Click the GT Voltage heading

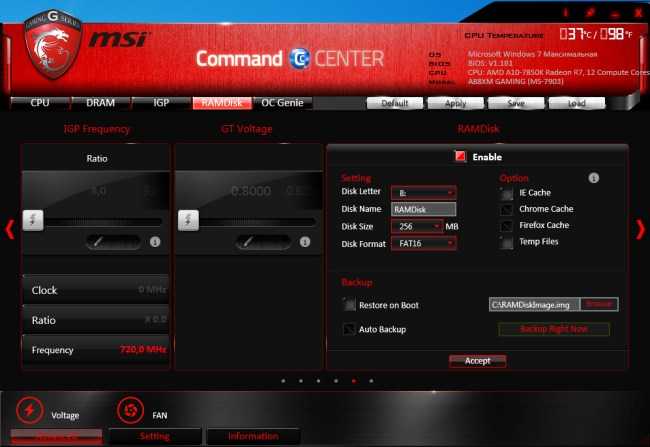247,129
